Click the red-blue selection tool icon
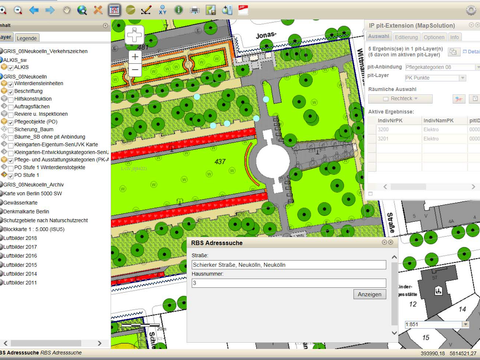Image resolution: width=480 pixels, height=360 pixels. click(459, 99)
